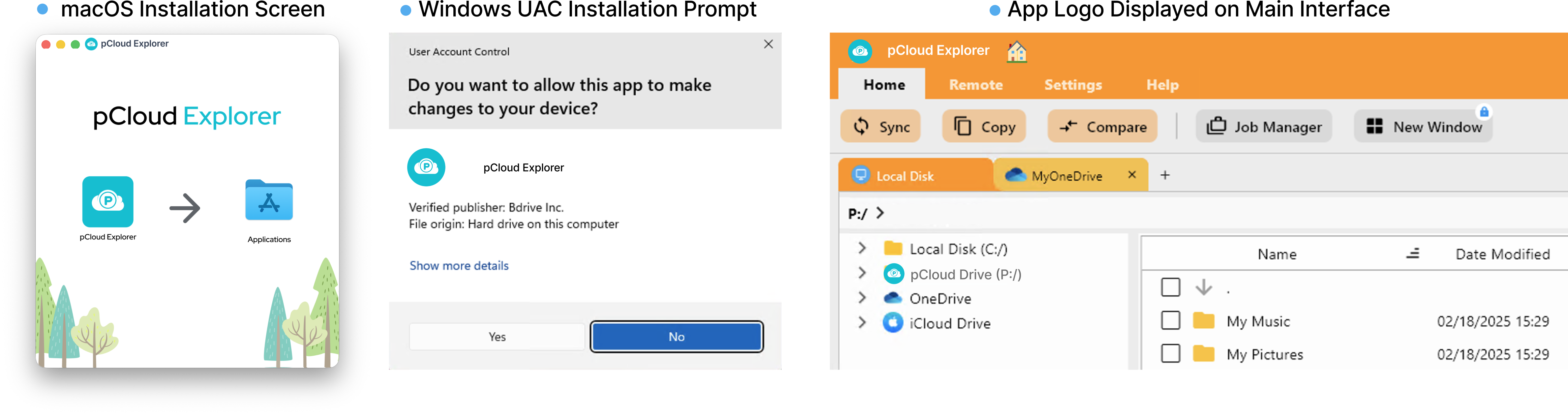The height and width of the screenshot is (415, 1568).
Task: Select the pCloud Drive (P:/) icon
Action: pyautogui.click(x=893, y=274)
